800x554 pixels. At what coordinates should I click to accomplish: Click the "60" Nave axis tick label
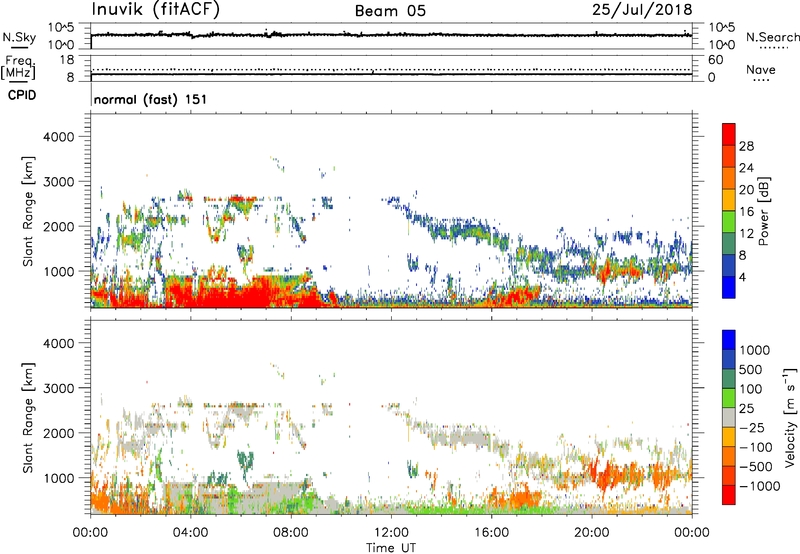(715, 60)
